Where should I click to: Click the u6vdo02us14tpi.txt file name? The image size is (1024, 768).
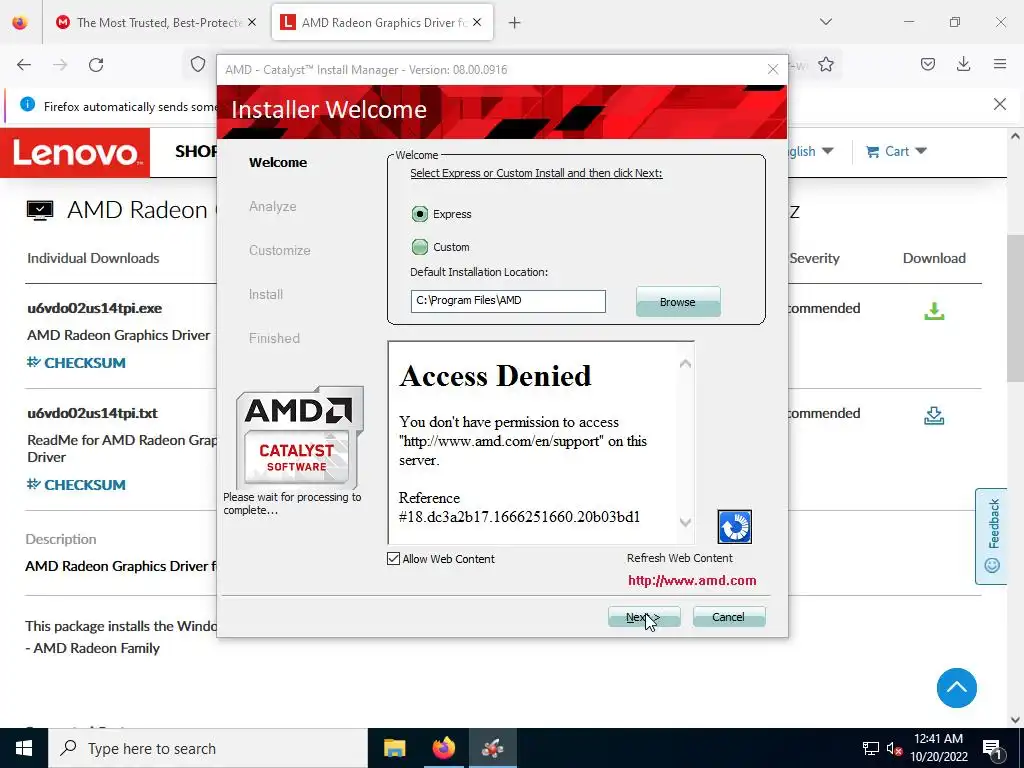pyautogui.click(x=92, y=413)
